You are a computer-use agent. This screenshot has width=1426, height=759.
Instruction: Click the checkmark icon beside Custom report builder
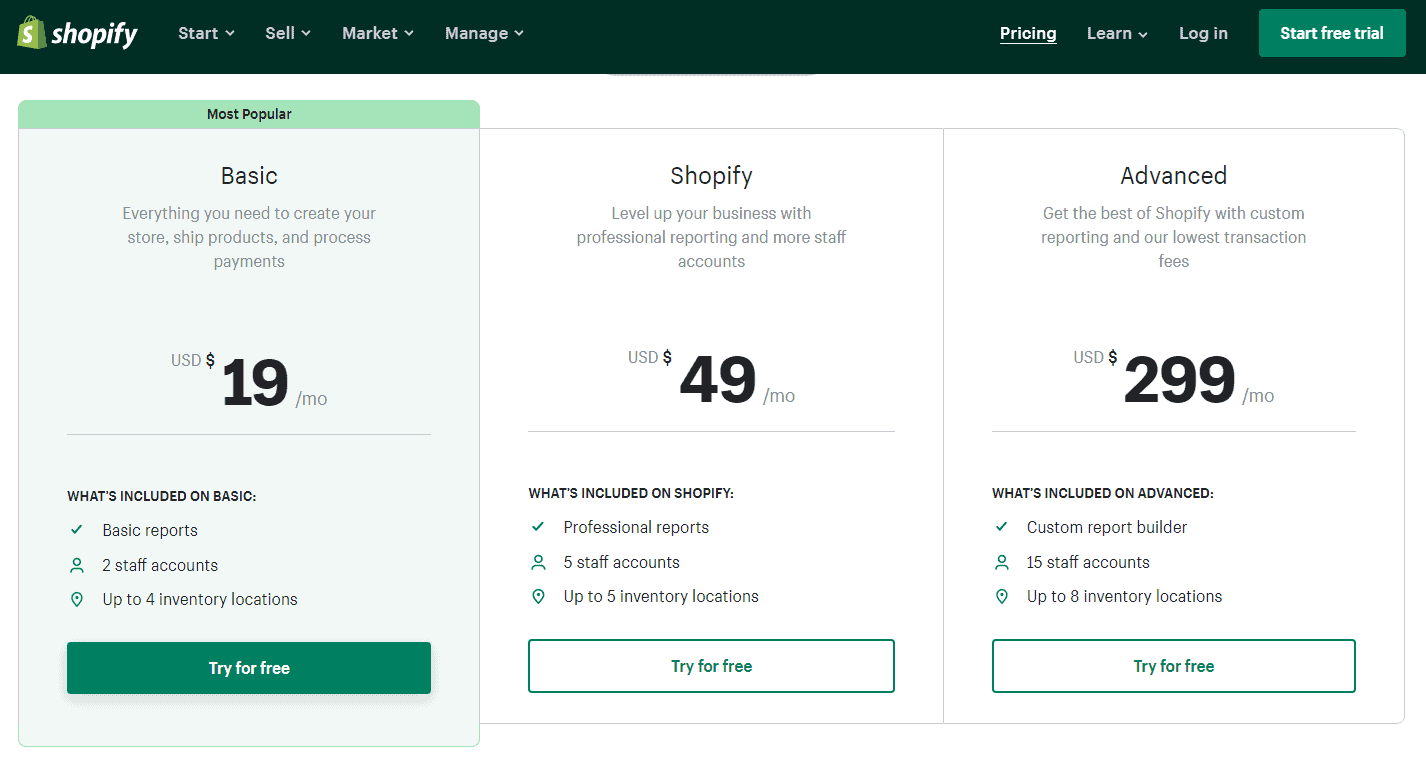(1002, 527)
